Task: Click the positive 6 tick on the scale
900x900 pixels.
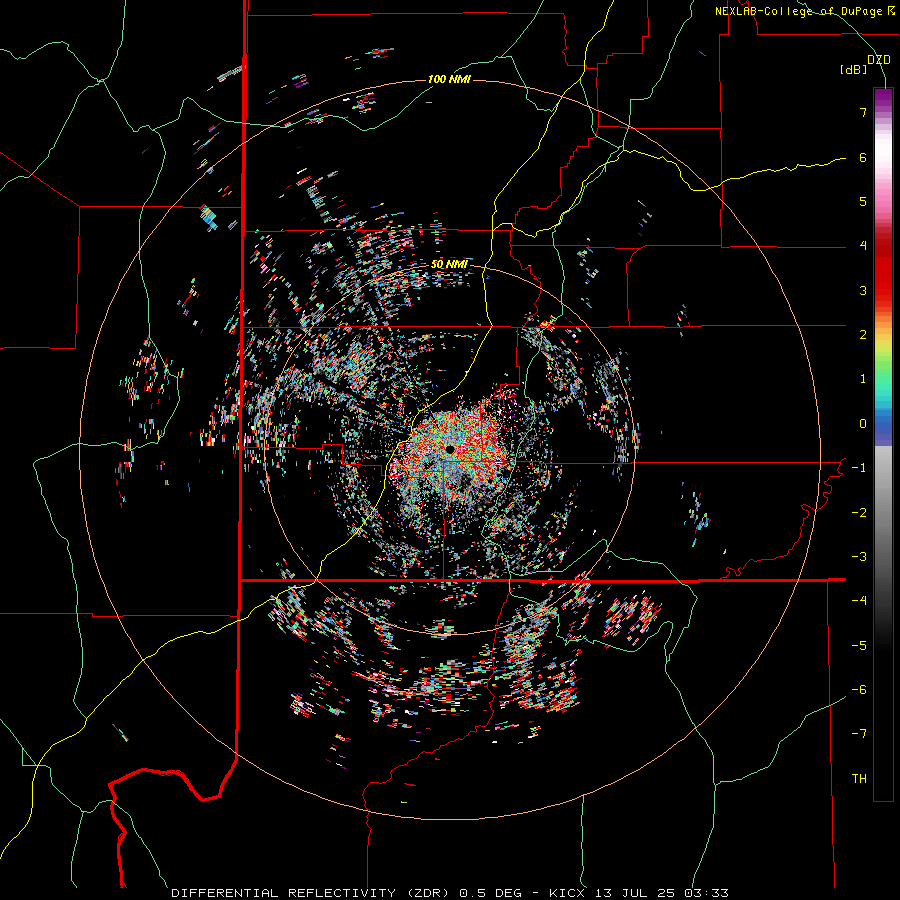Action: click(863, 157)
